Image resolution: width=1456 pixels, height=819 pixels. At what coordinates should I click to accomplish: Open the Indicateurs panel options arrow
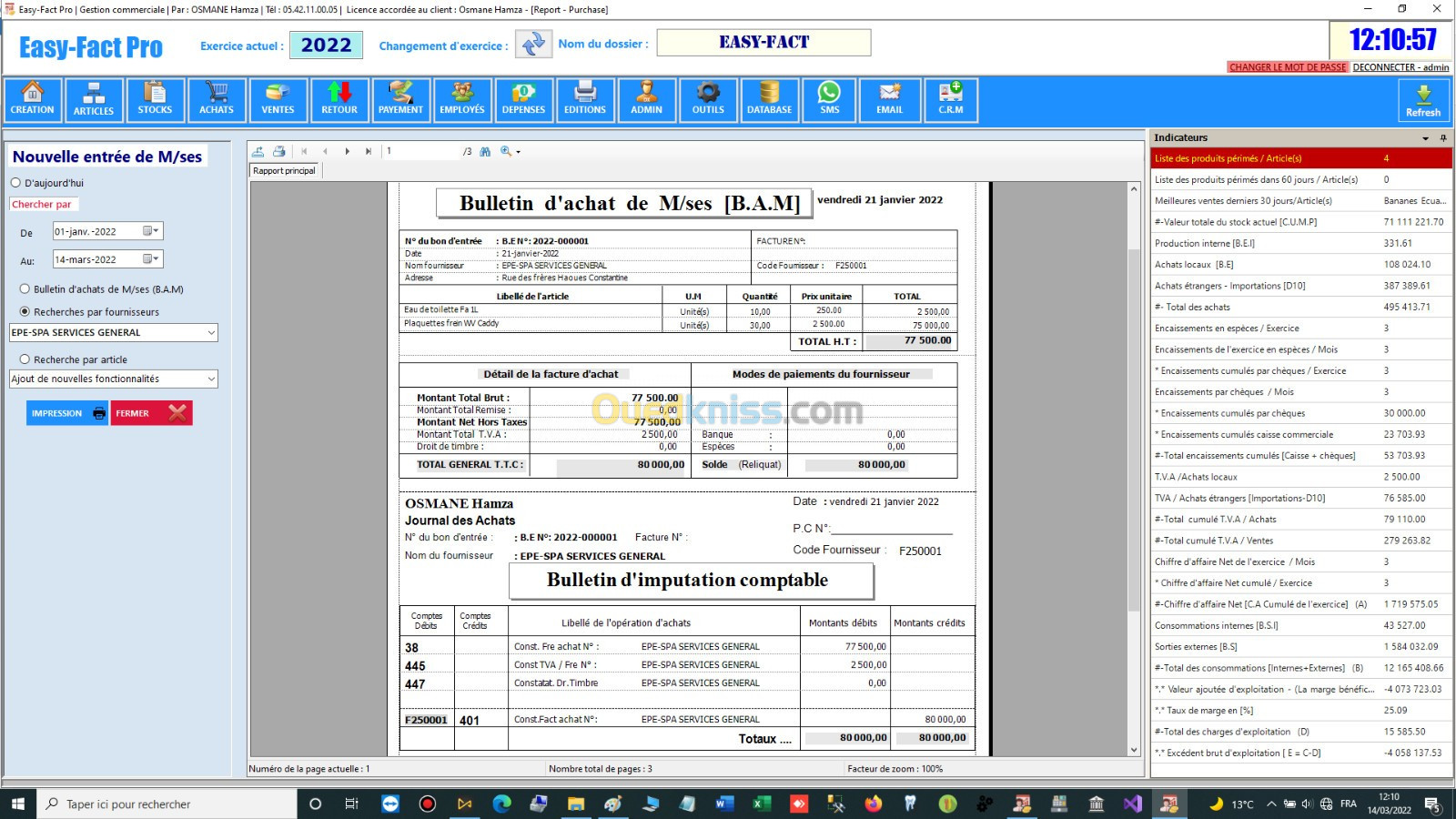[1425, 138]
